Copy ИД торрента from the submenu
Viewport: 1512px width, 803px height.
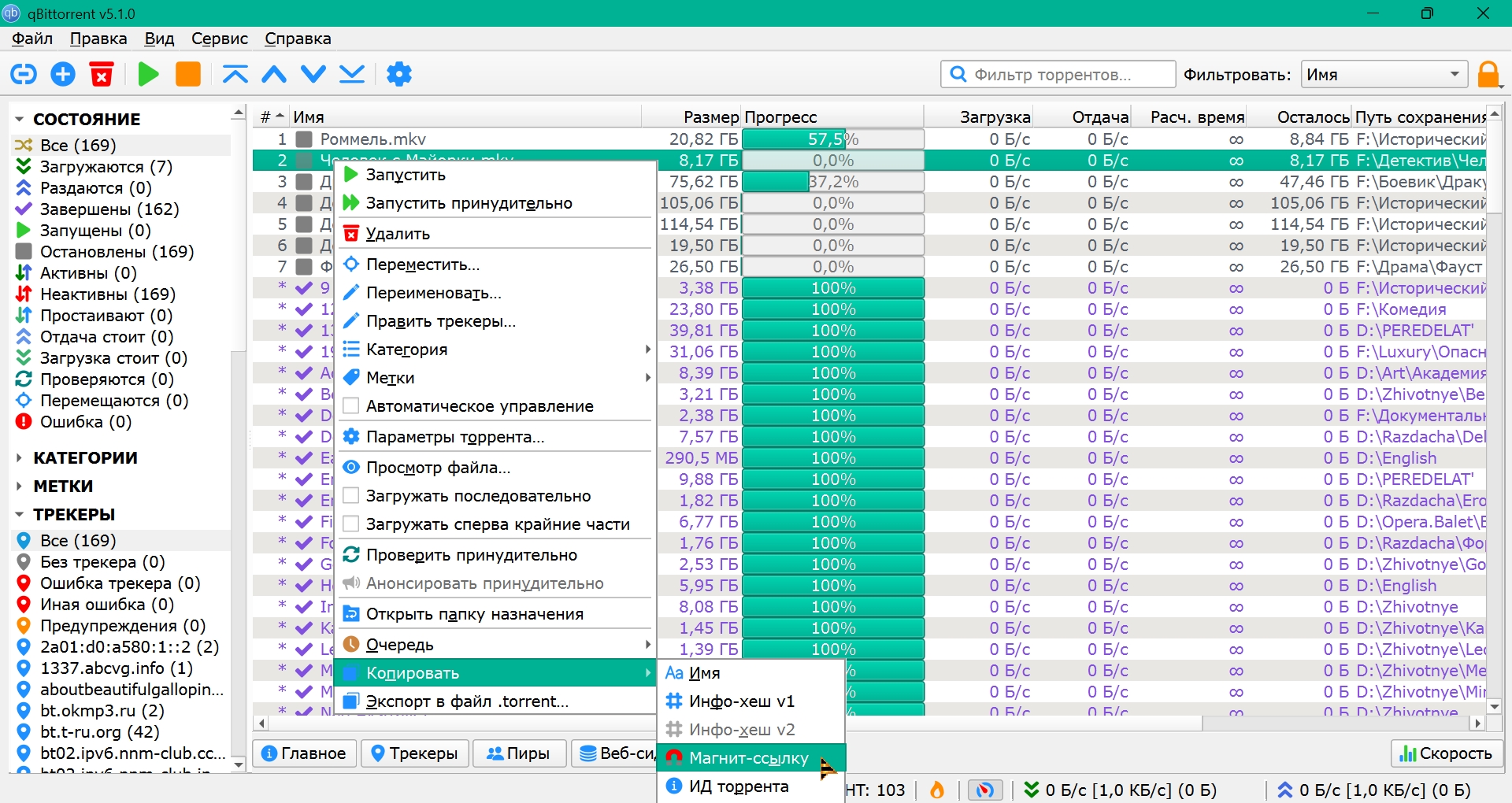tap(750, 786)
